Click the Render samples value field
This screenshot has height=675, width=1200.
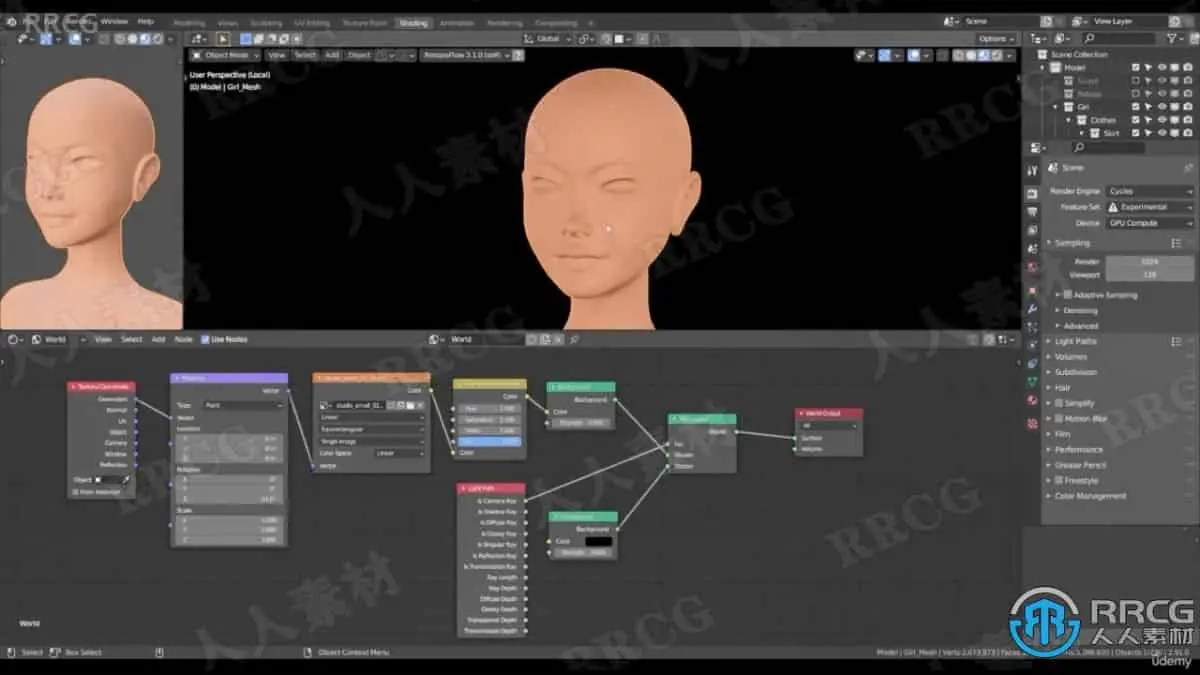click(1149, 262)
